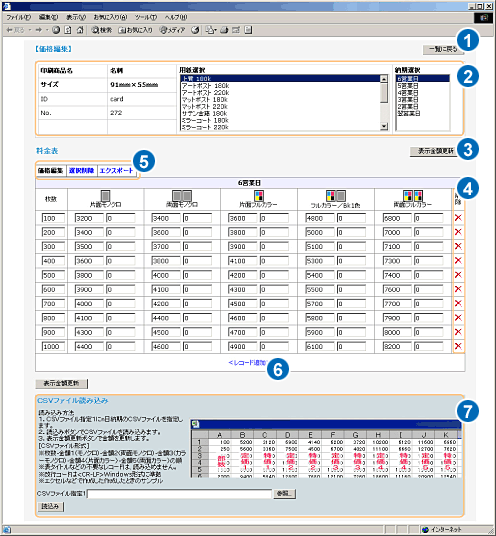
Task: Open the お気に入り menu in menu bar
Action: (110, 17)
